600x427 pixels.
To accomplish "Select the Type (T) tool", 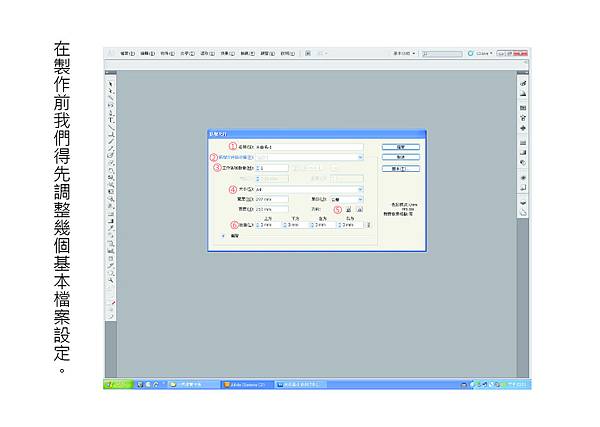I will [111, 120].
